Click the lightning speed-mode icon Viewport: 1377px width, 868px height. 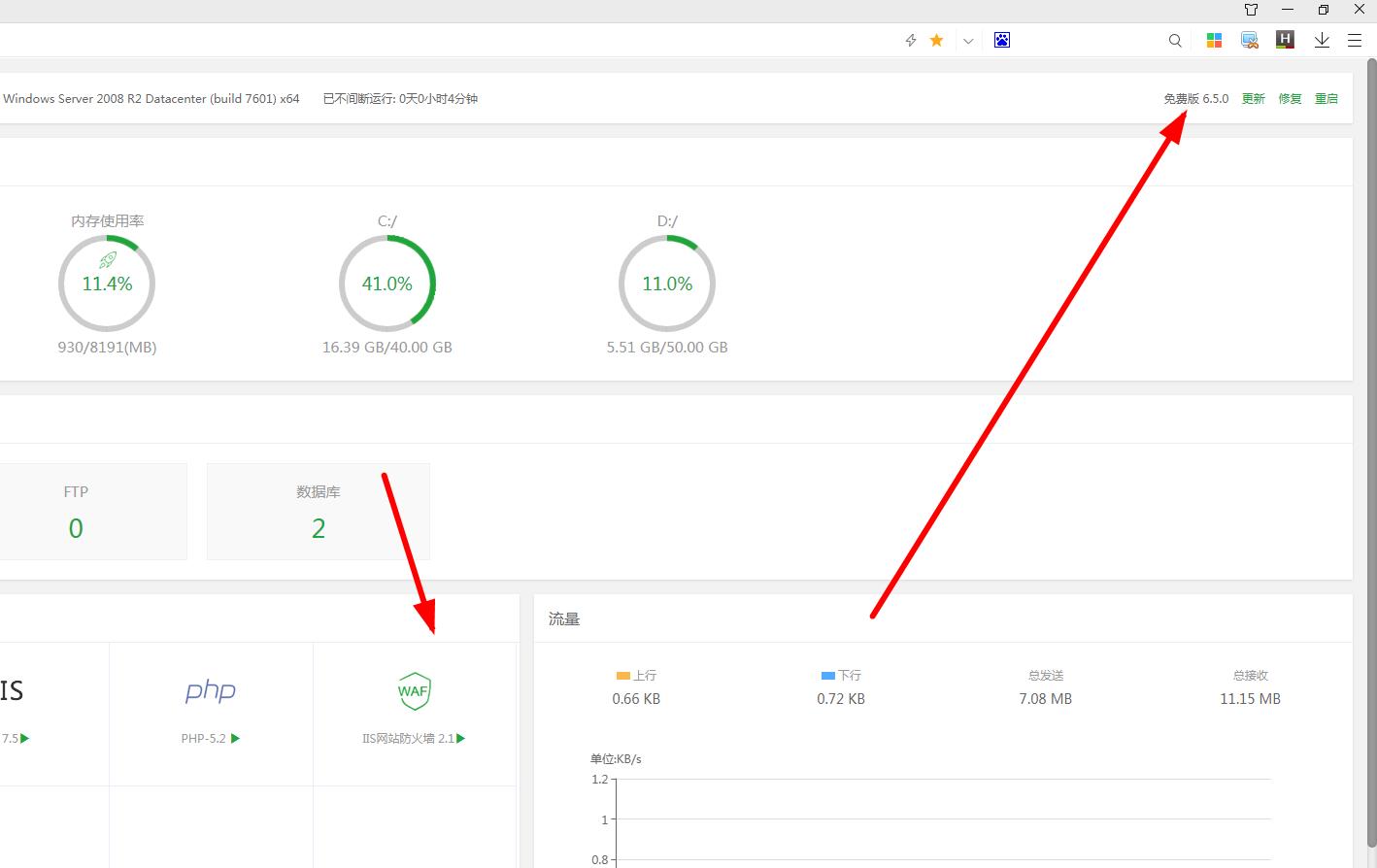(911, 40)
